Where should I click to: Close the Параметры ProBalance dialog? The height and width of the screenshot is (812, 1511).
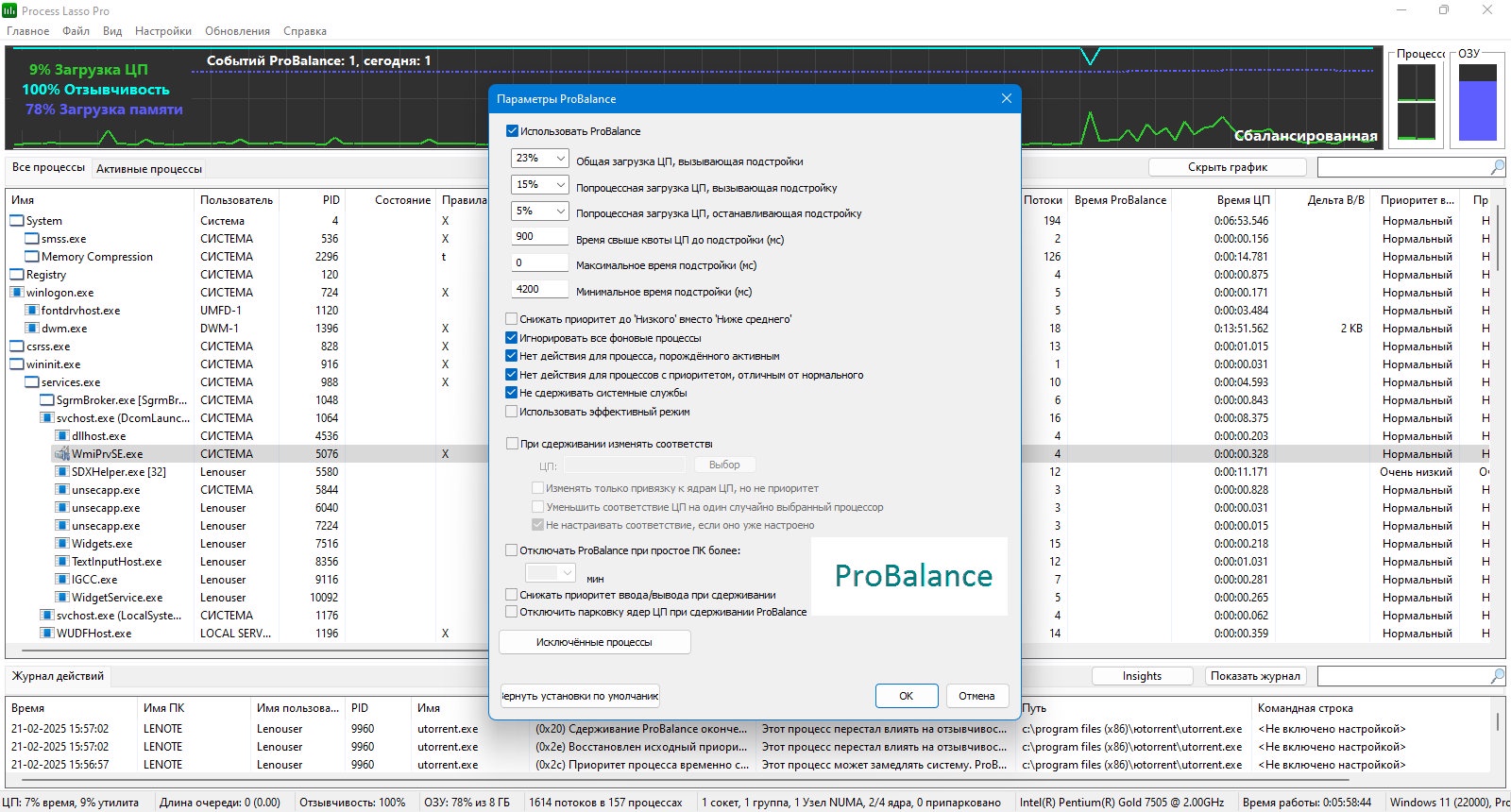pos(1007,98)
